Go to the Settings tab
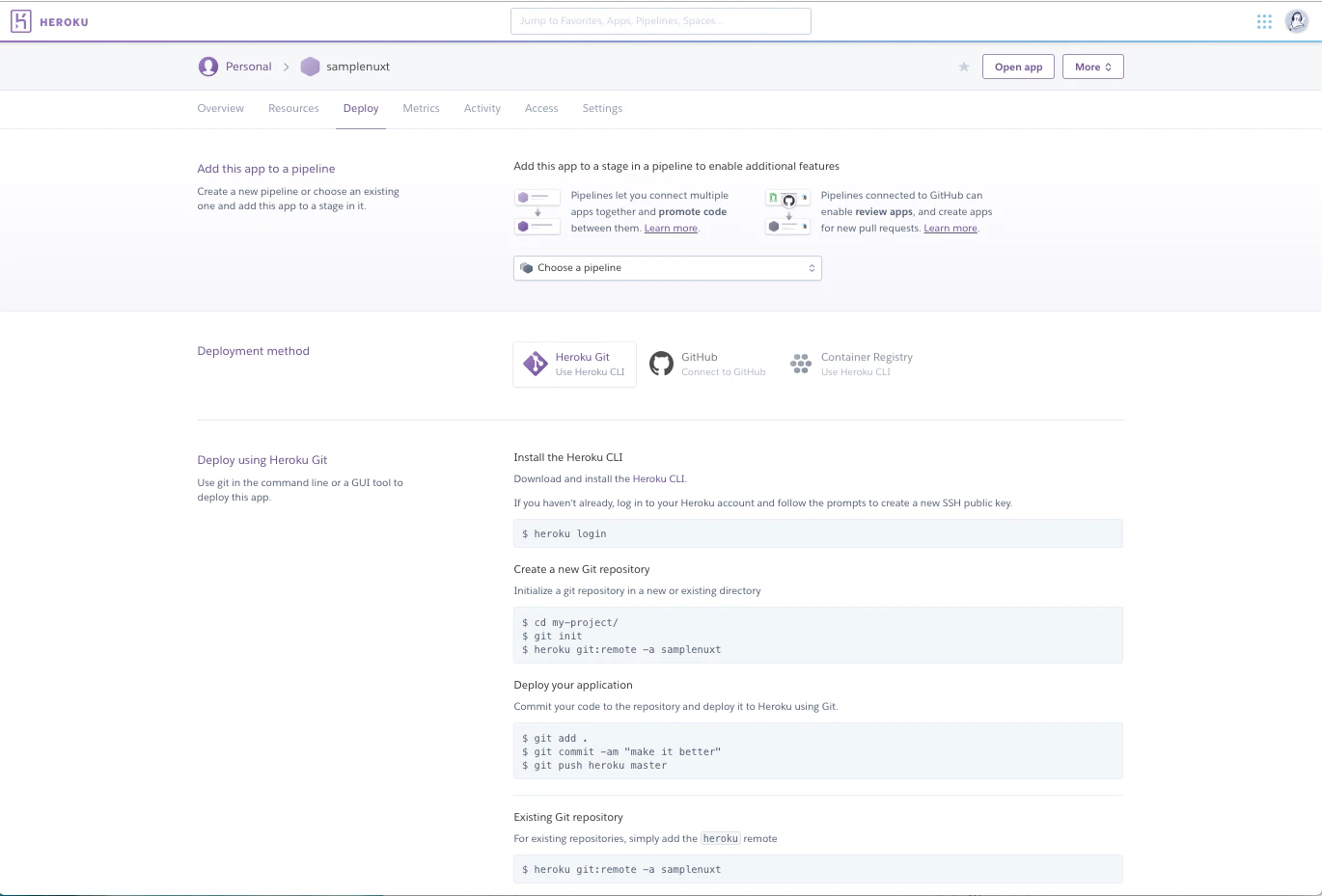 click(x=602, y=108)
